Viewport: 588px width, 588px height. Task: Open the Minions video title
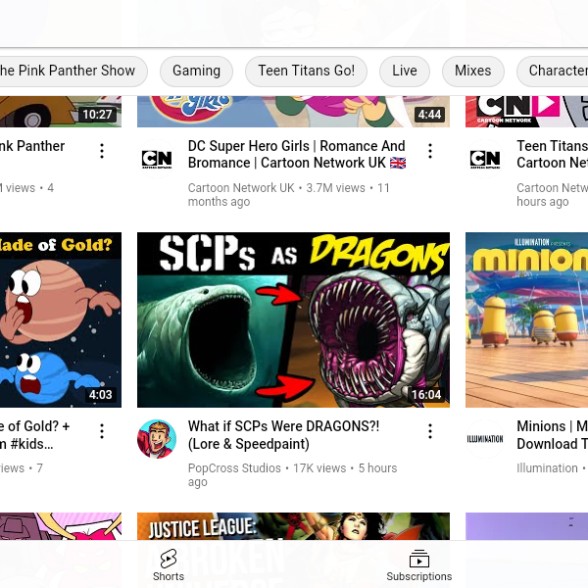[552, 435]
